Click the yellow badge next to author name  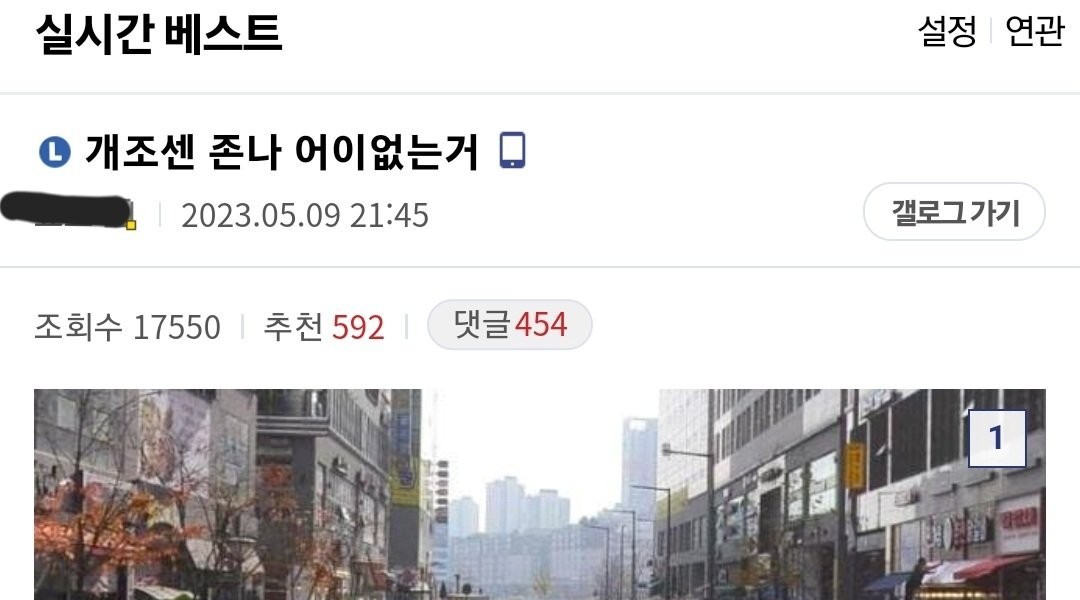(x=131, y=224)
